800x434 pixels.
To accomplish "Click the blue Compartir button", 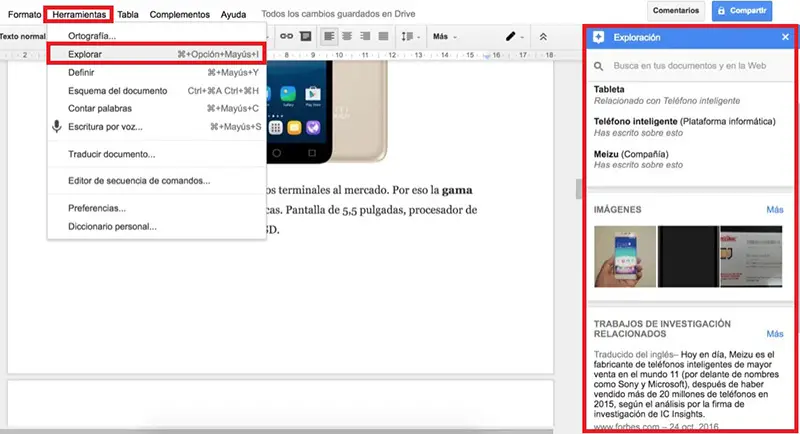I will click(x=742, y=11).
